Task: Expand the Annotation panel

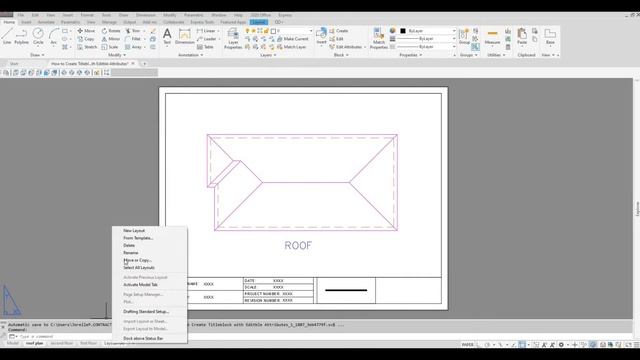Action: coord(191,55)
